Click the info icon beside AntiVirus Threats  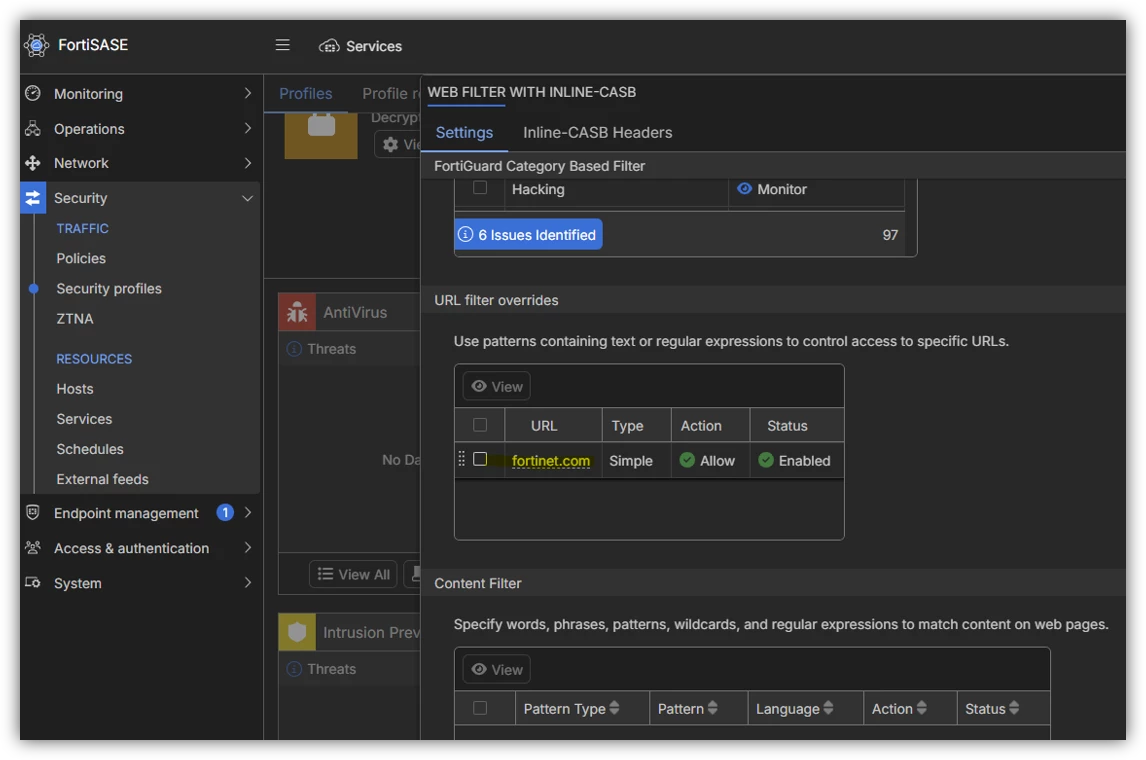[295, 349]
